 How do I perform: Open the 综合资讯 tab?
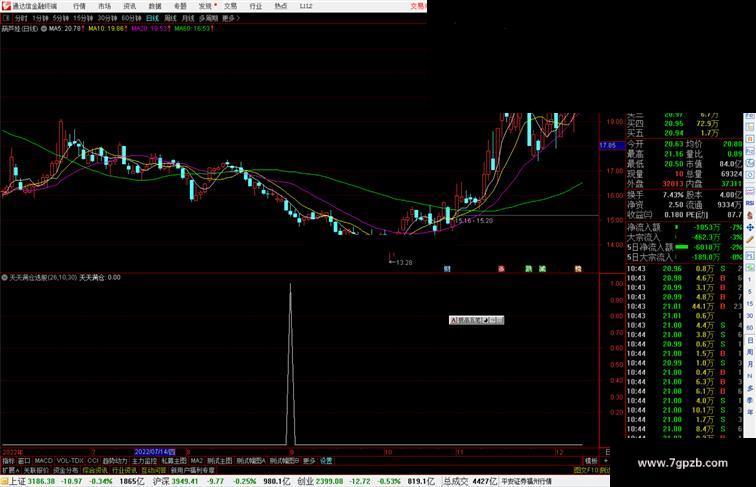95,470
